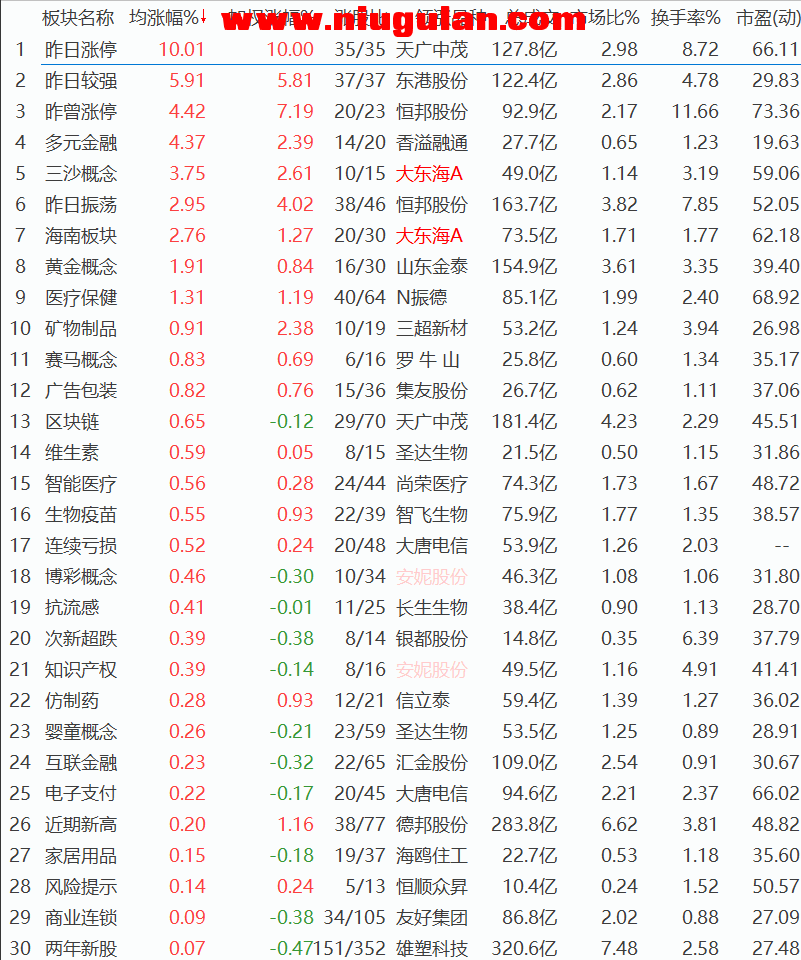Select the 近期新高 sector
Viewport: 801px width, 960px height.
pos(81,825)
